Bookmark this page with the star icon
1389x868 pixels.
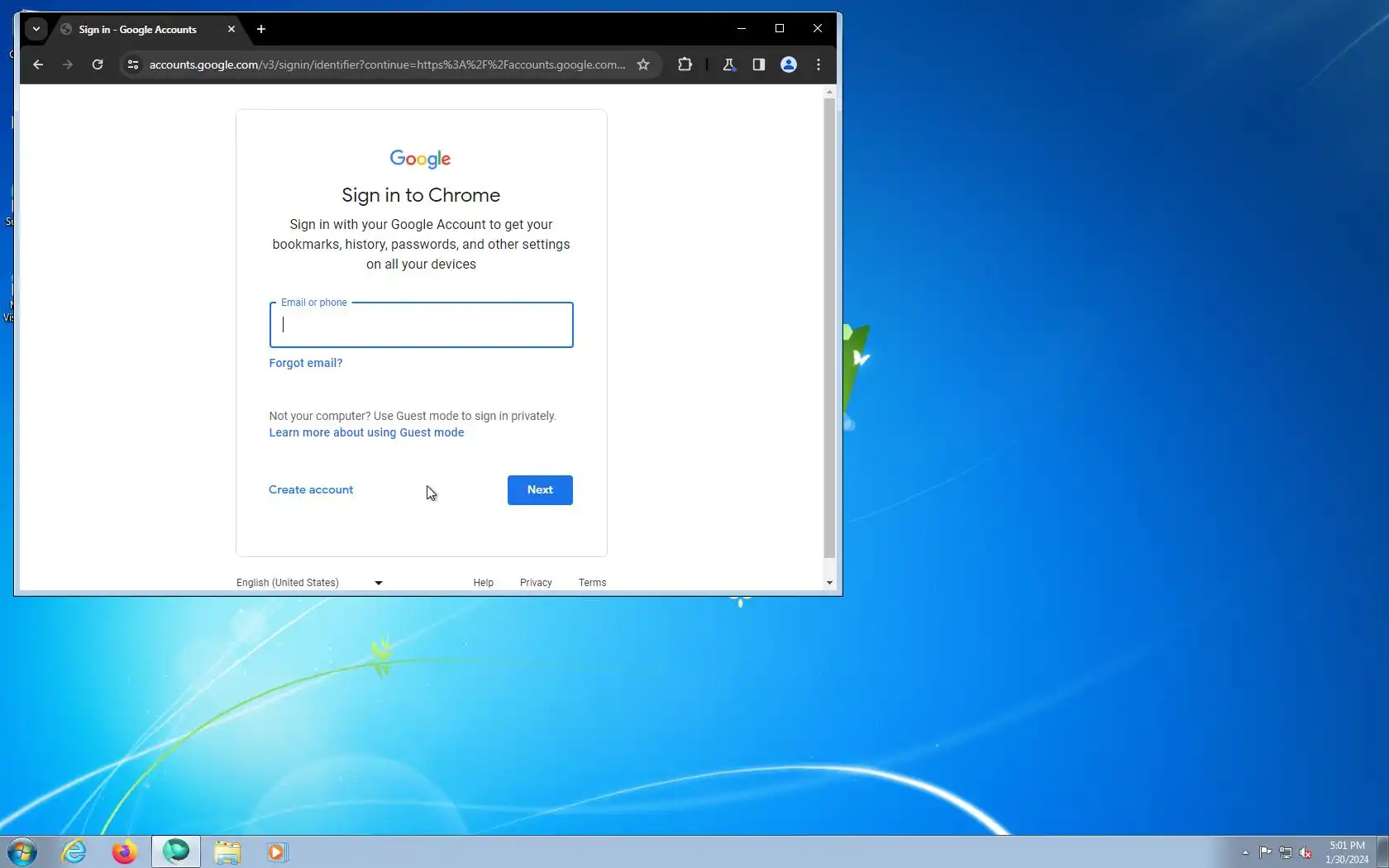click(643, 64)
